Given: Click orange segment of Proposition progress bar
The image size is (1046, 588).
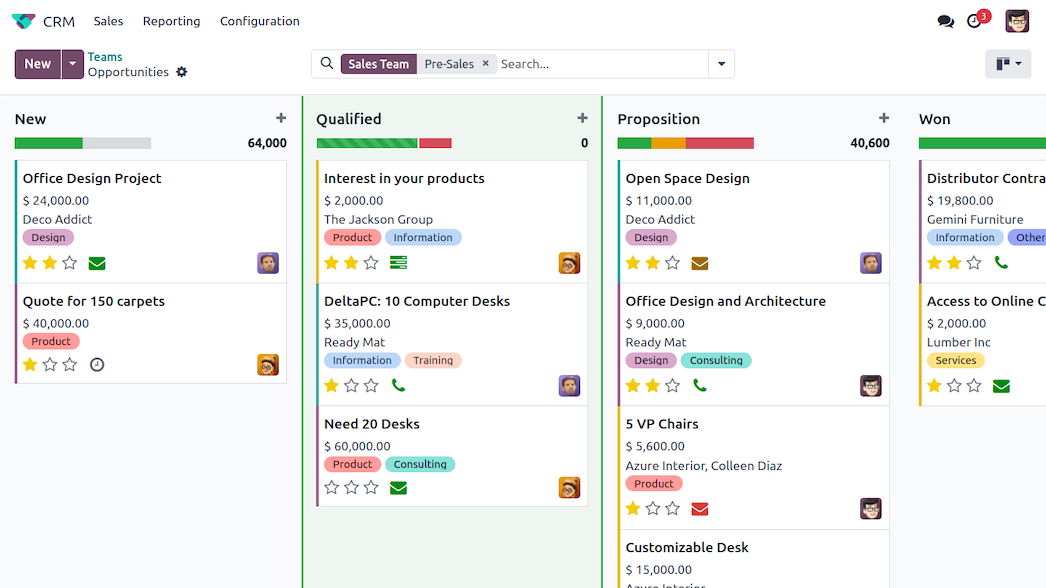Looking at the screenshot, I should tap(668, 143).
